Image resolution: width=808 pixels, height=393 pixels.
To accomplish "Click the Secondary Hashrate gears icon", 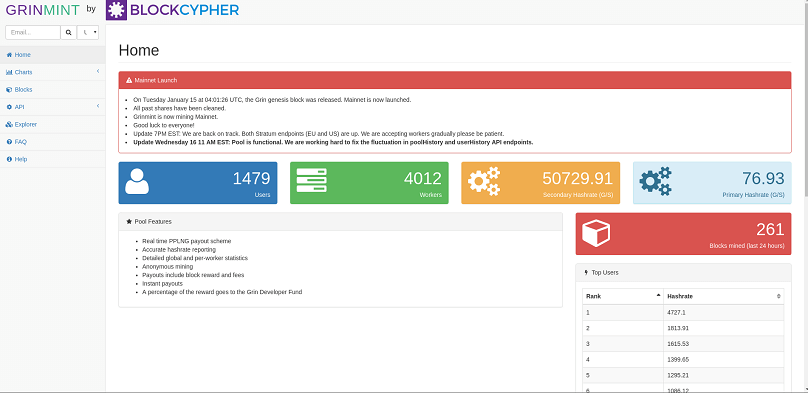I will (484, 181).
